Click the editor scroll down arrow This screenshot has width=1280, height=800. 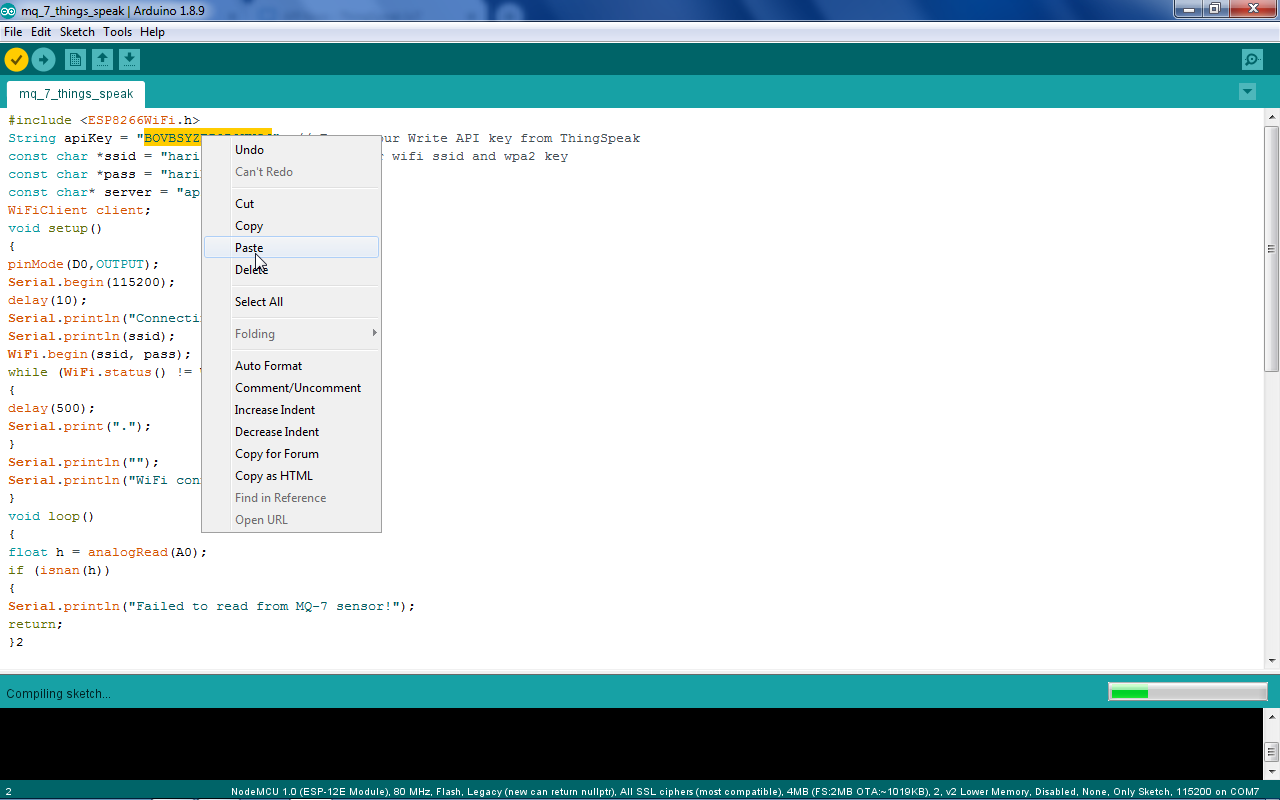pos(1271,660)
